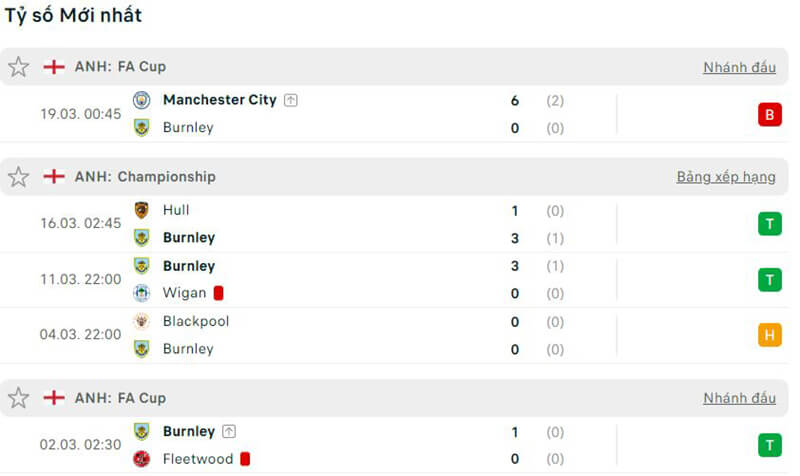
Task: Click the Fleetwood club crest icon
Action: [142, 459]
